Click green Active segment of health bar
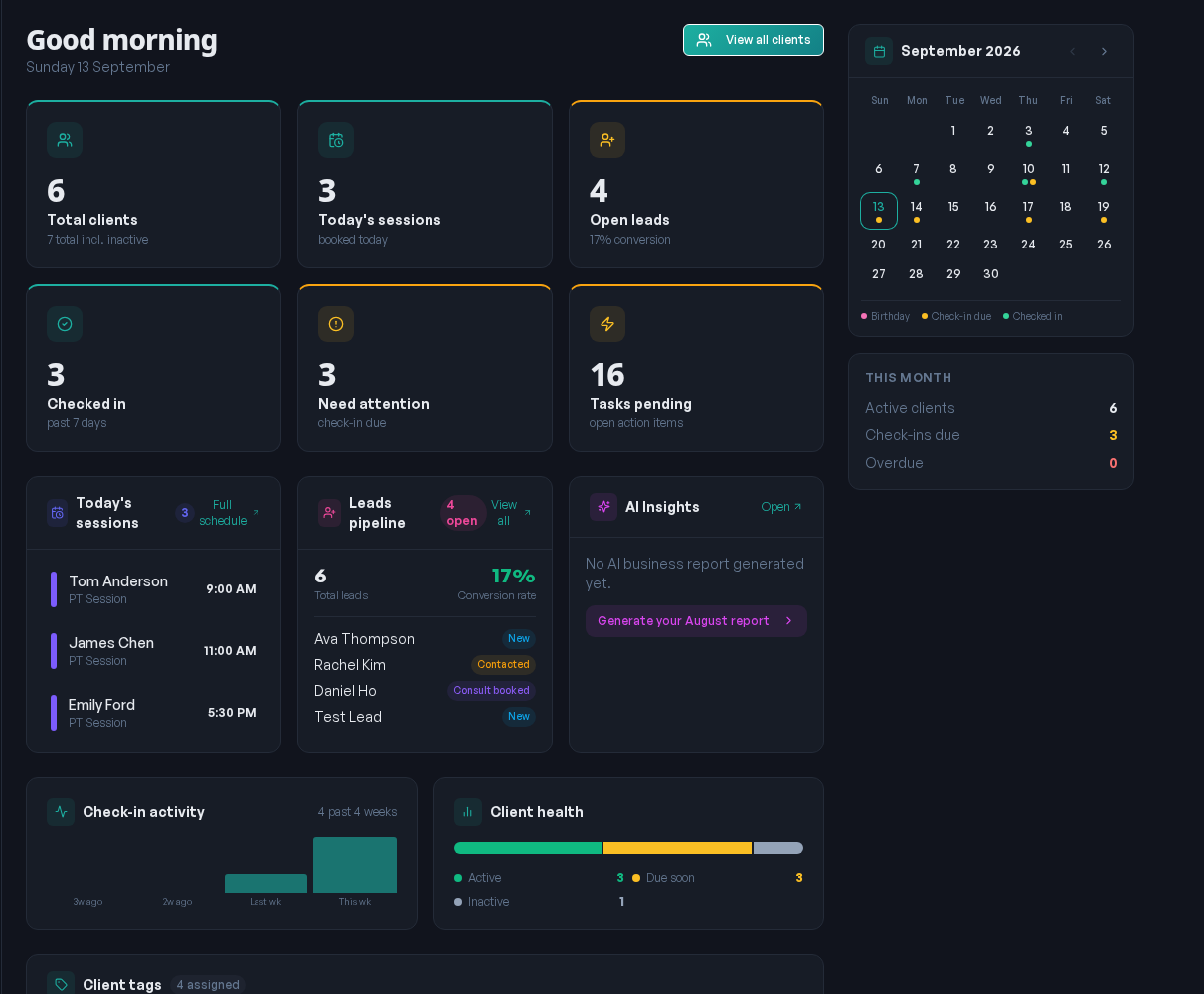Screen dimensions: 1204x994 click(x=528, y=848)
